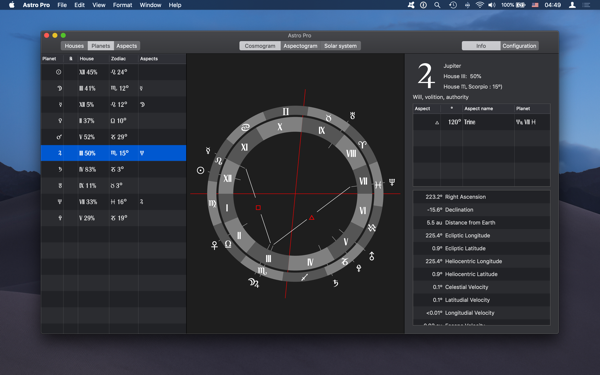
Task: Switch to the Solar system view
Action: [341, 46]
